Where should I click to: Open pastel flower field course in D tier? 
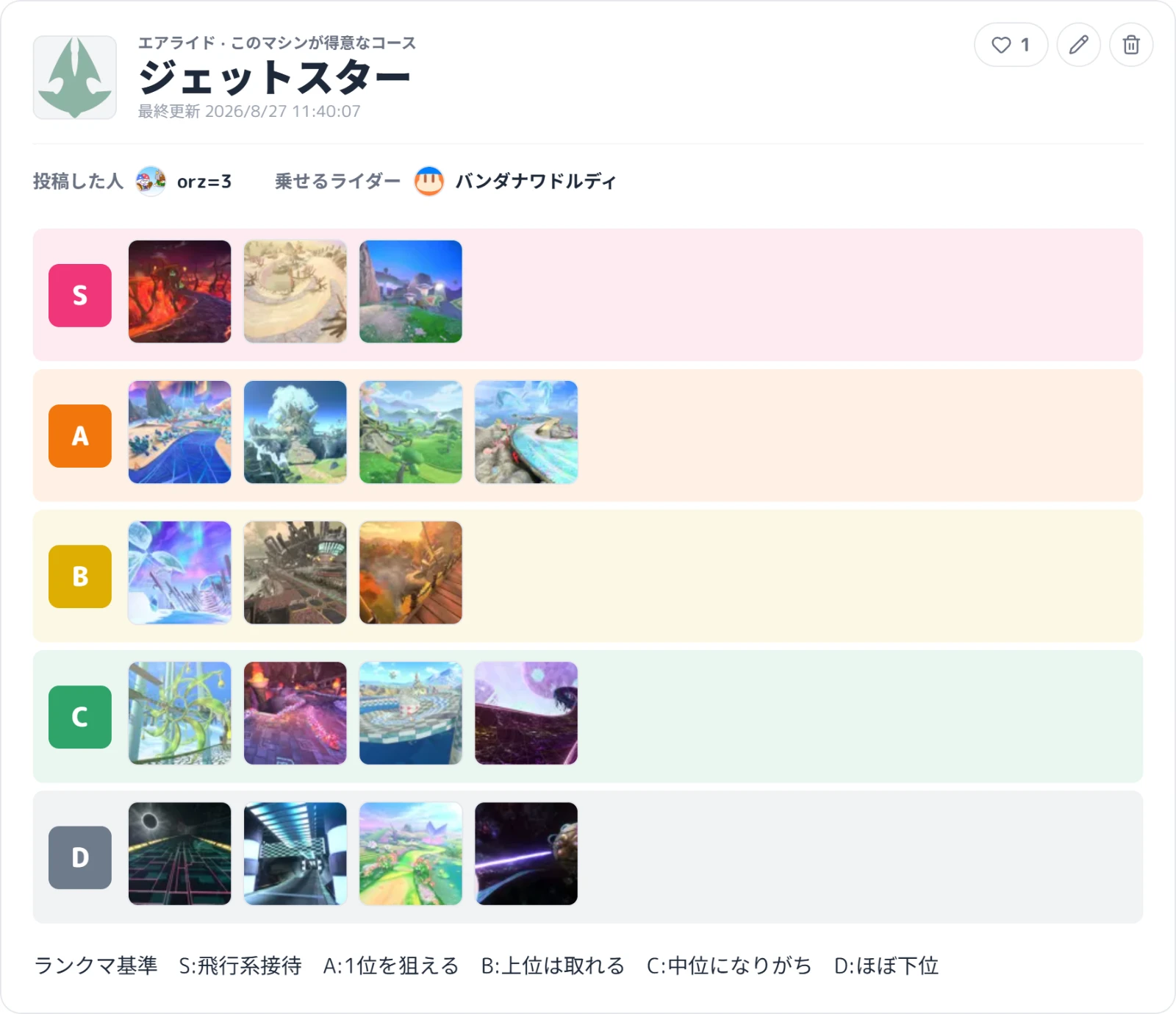coord(411,853)
